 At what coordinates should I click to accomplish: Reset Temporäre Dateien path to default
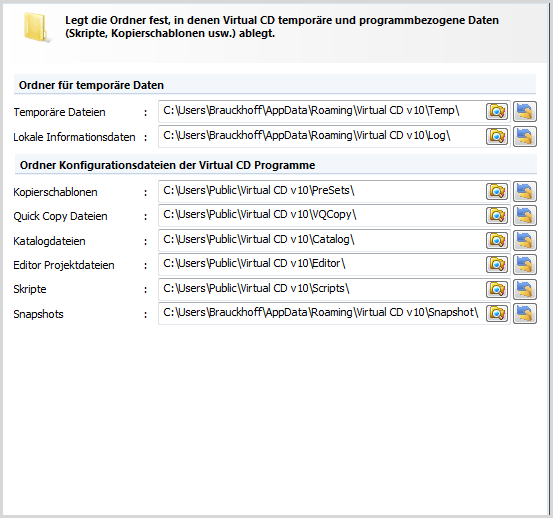(525, 111)
